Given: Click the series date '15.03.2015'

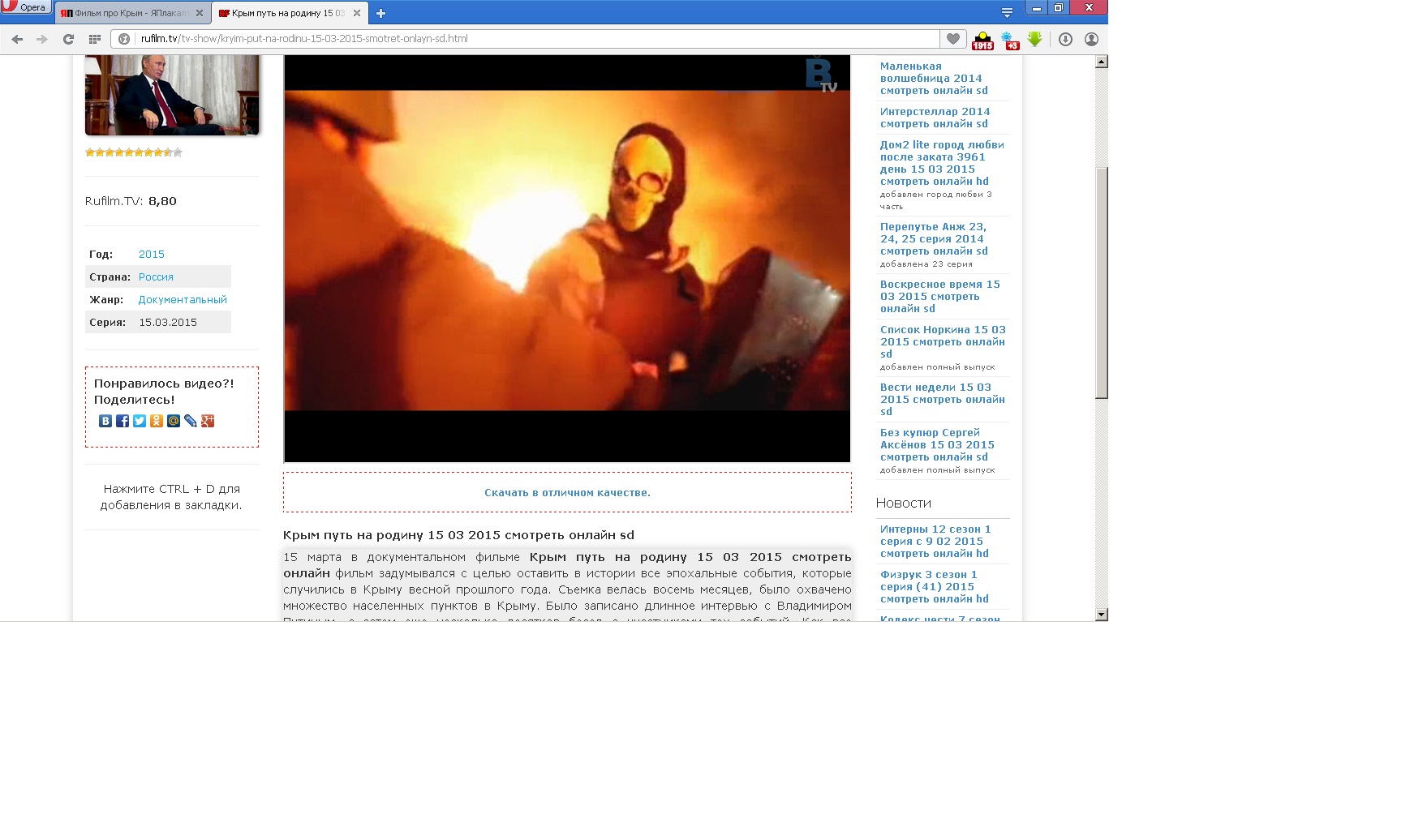Looking at the screenshot, I should [x=168, y=322].
